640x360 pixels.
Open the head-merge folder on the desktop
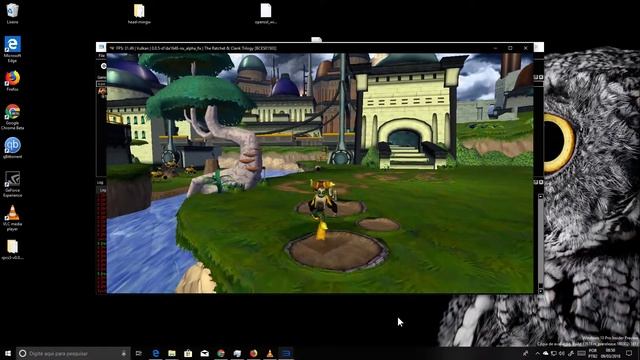click(x=139, y=14)
